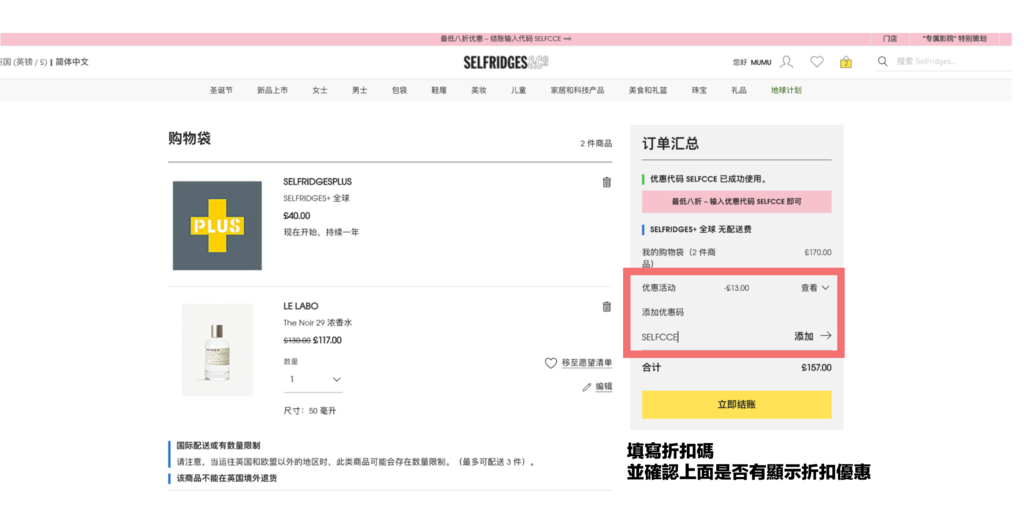Click the £40.00 SELFRIDGESPLUS price
1024x510 pixels.
pyautogui.click(x=297, y=215)
